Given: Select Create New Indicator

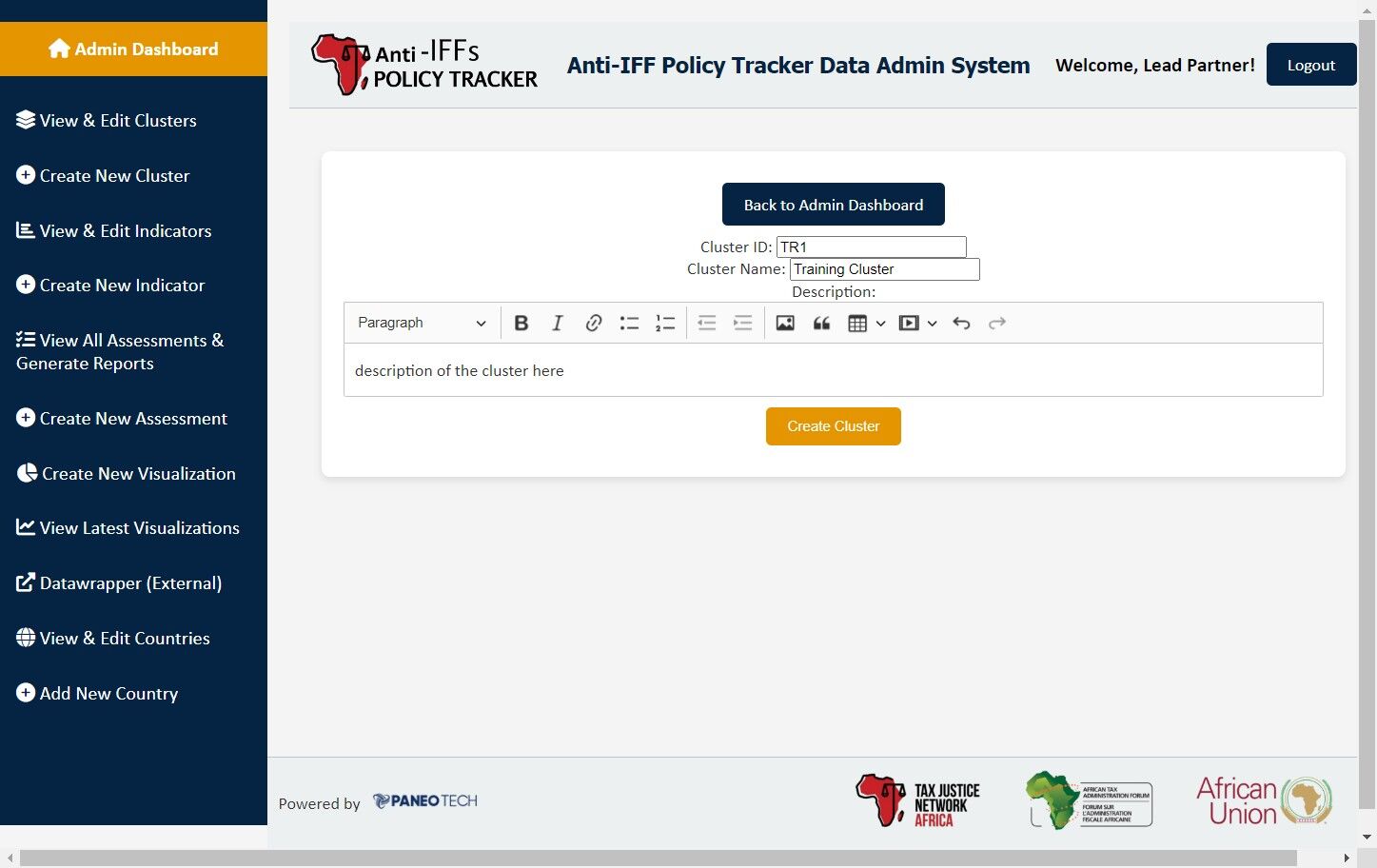Looking at the screenshot, I should coord(110,286).
